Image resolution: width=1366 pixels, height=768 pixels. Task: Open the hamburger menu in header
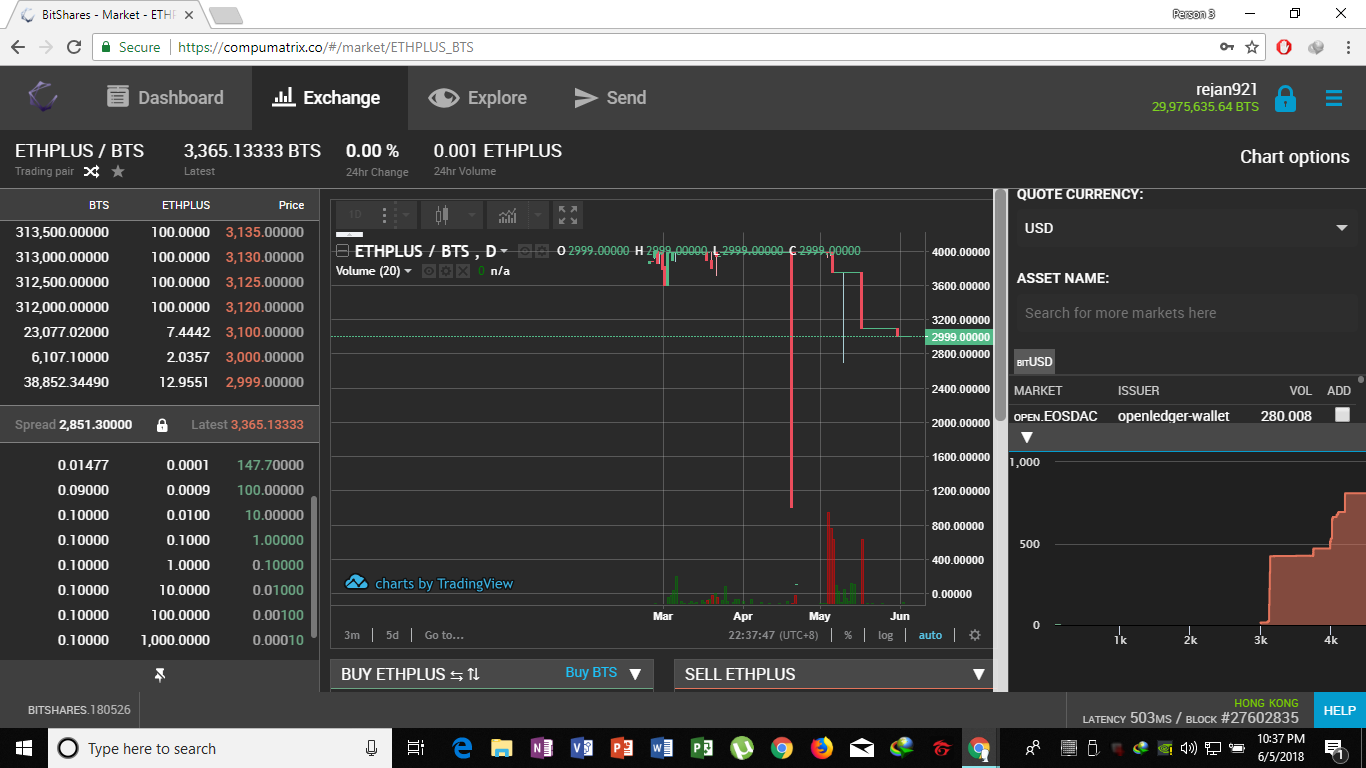click(1334, 98)
